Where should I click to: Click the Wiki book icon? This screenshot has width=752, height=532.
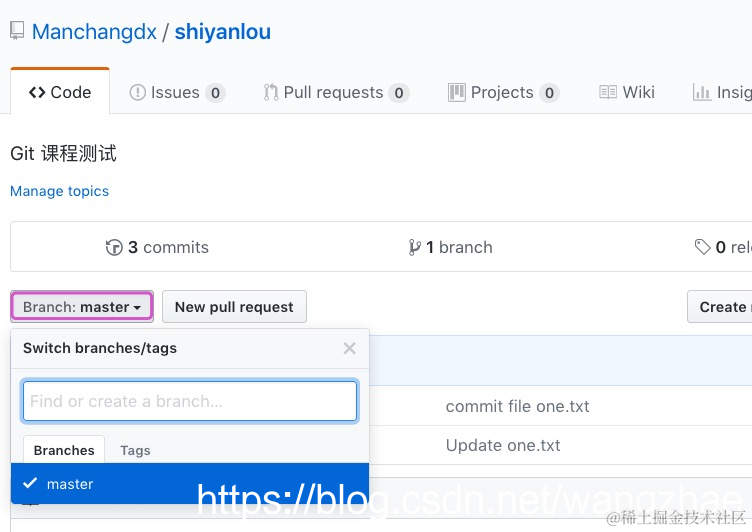pyautogui.click(x=608, y=92)
